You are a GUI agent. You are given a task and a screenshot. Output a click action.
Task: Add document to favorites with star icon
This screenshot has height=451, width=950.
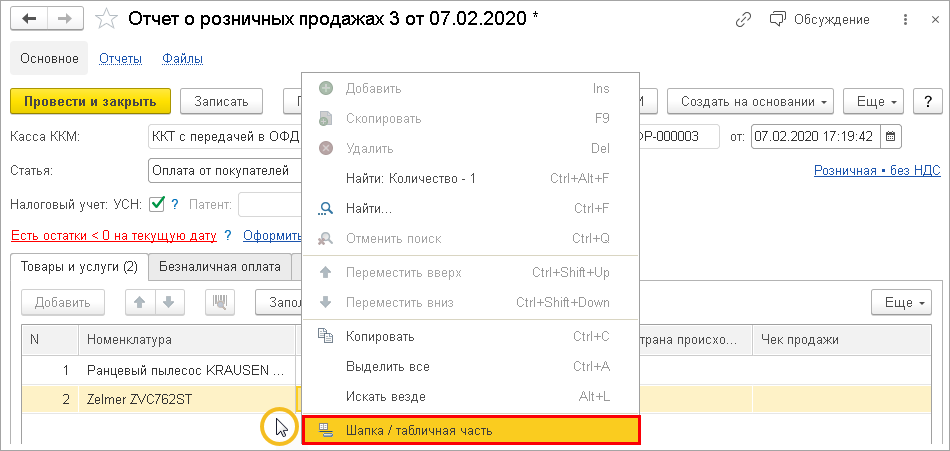pos(105,20)
